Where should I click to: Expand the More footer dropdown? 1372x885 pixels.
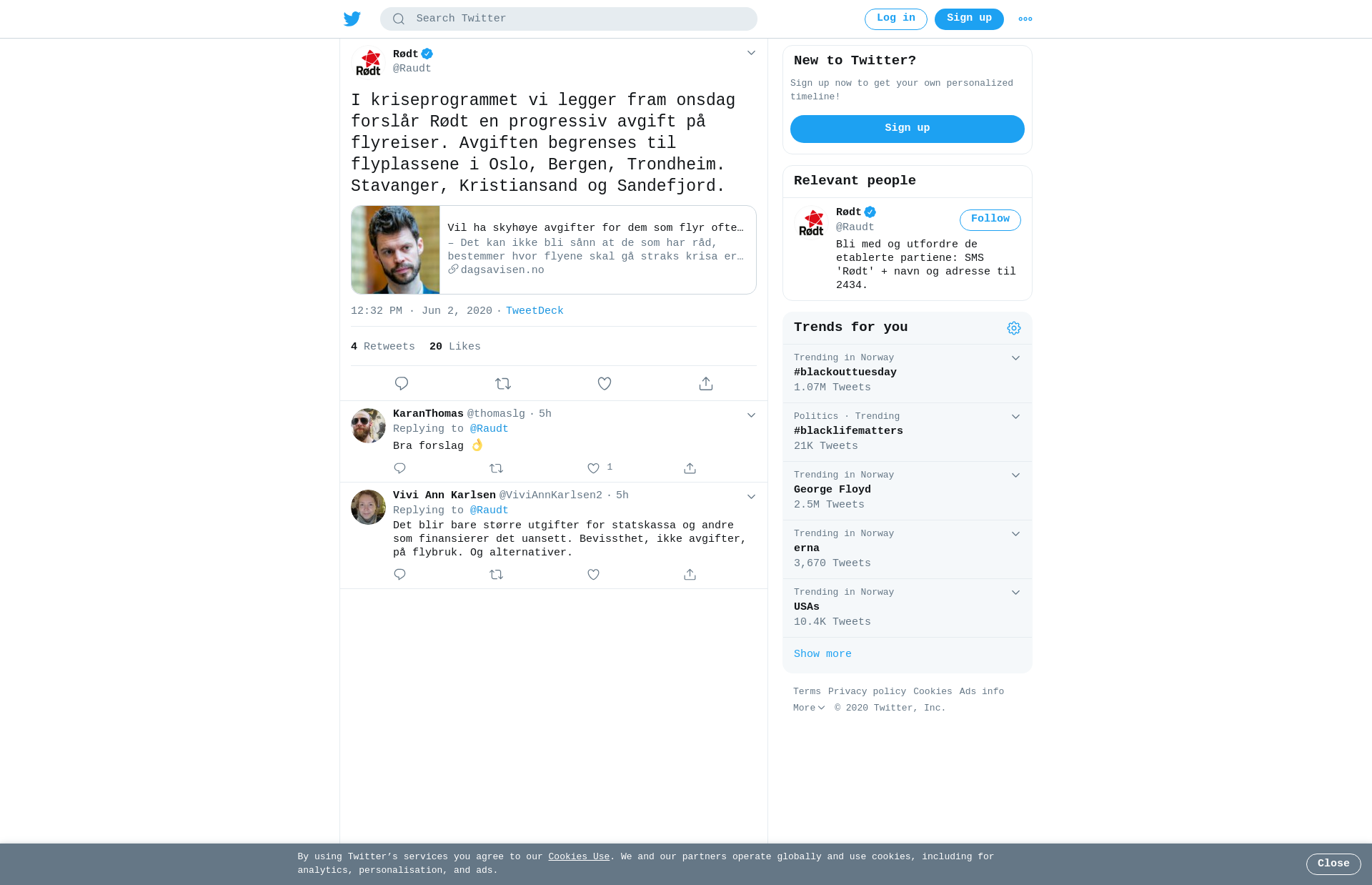coord(809,708)
